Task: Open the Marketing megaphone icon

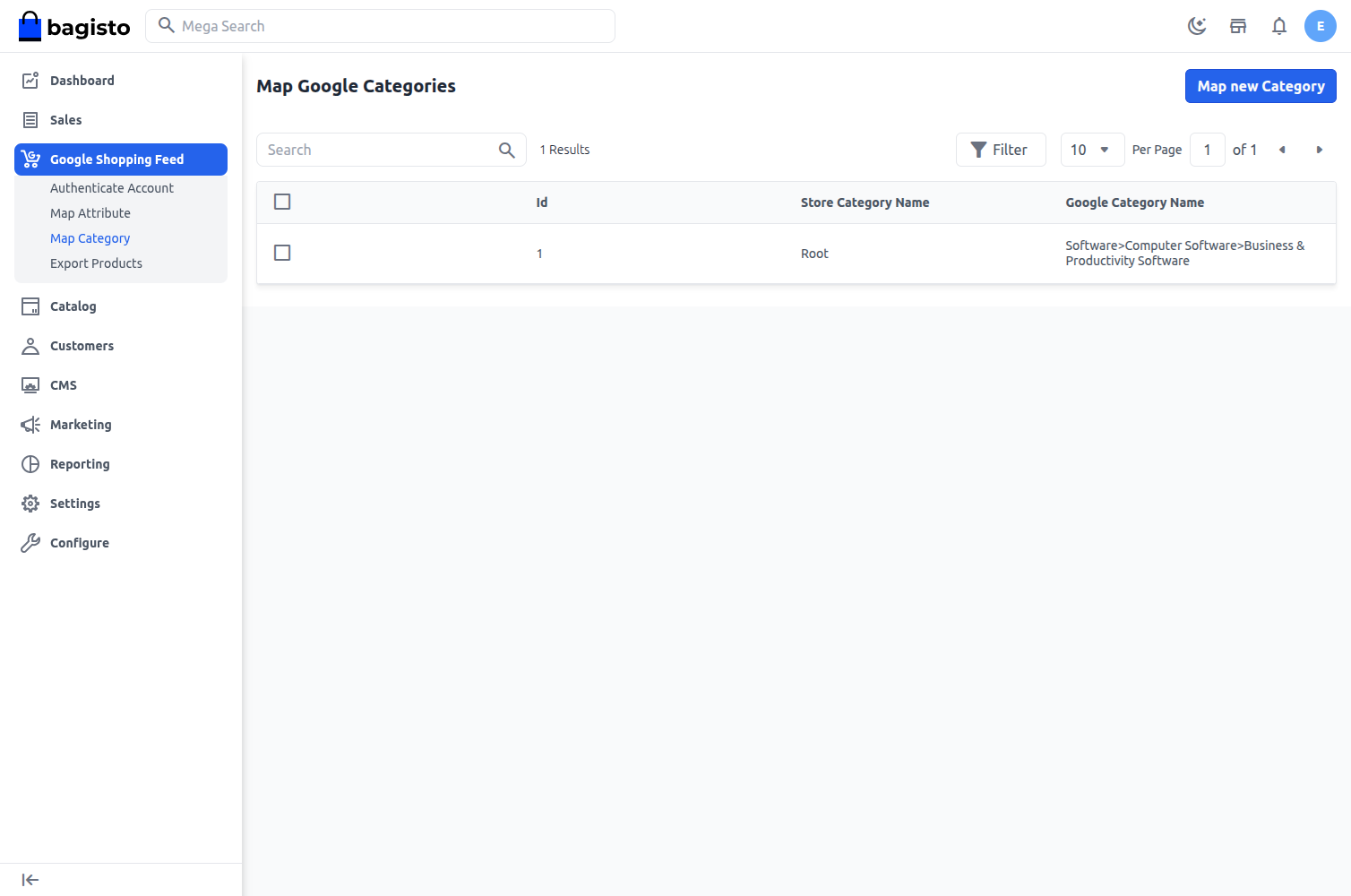Action: 30,424
